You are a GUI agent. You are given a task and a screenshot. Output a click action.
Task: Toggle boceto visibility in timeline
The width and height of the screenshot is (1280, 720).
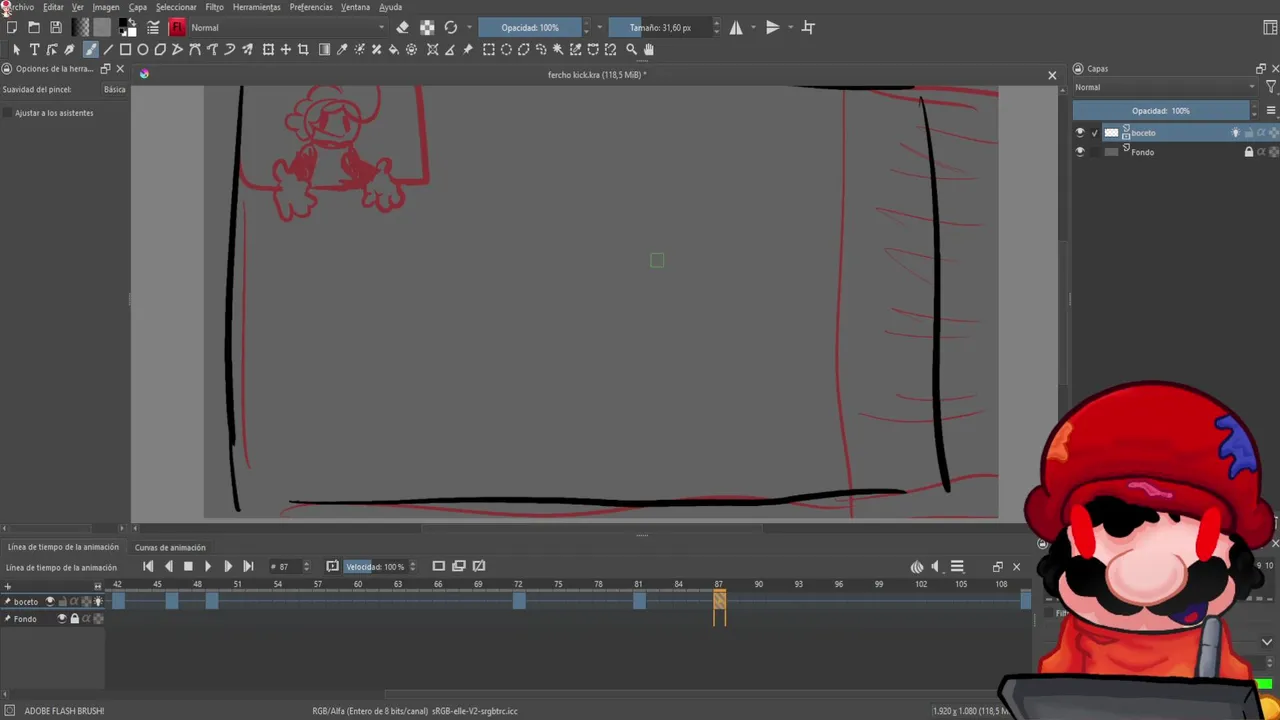pyautogui.click(x=50, y=601)
